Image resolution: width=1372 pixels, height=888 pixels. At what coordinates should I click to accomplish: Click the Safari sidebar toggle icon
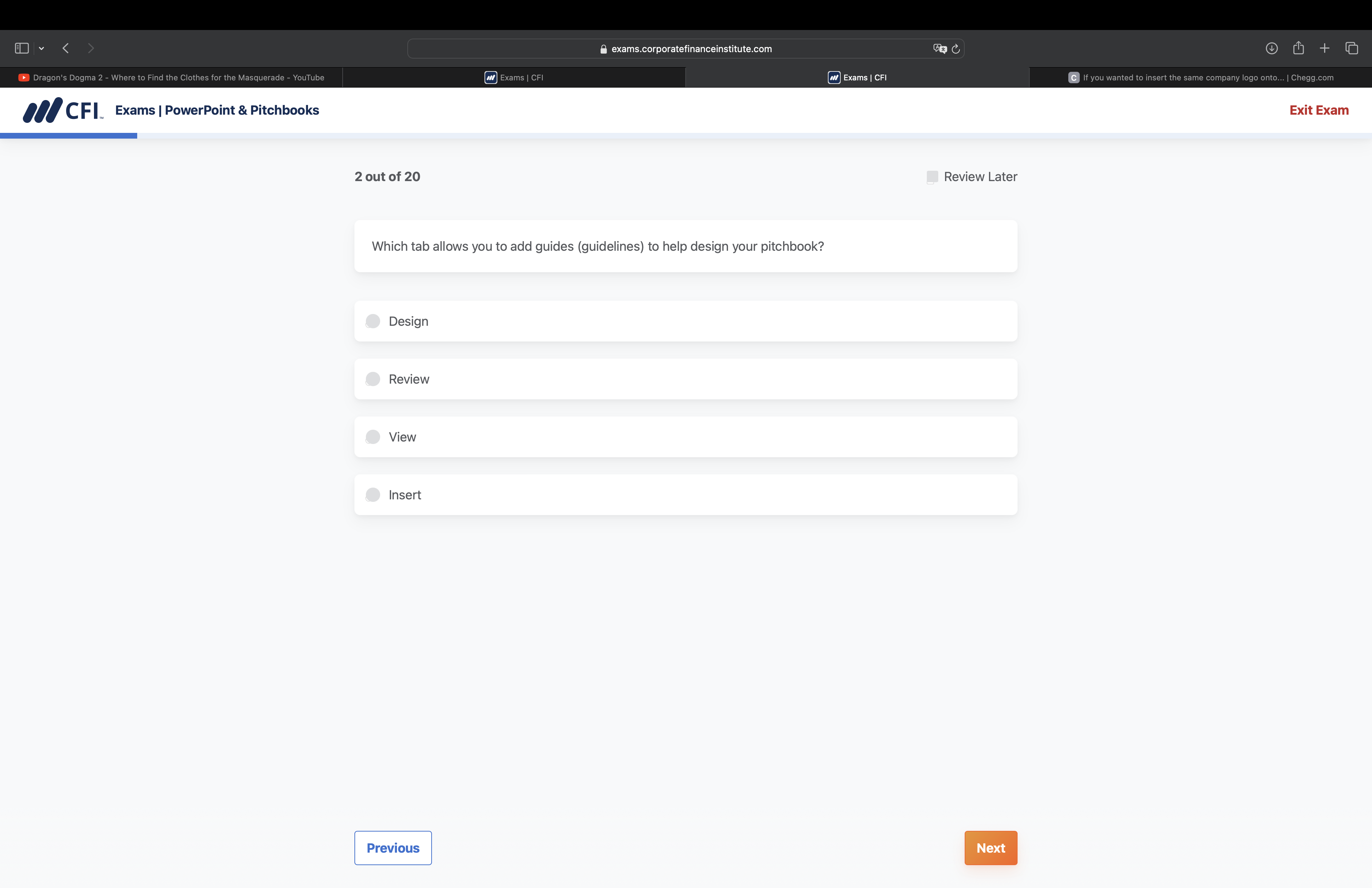tap(22, 49)
